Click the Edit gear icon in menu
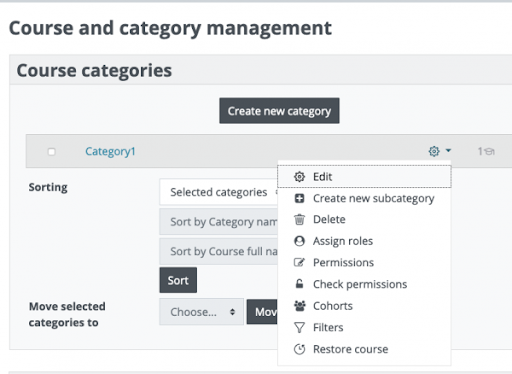 (x=299, y=177)
